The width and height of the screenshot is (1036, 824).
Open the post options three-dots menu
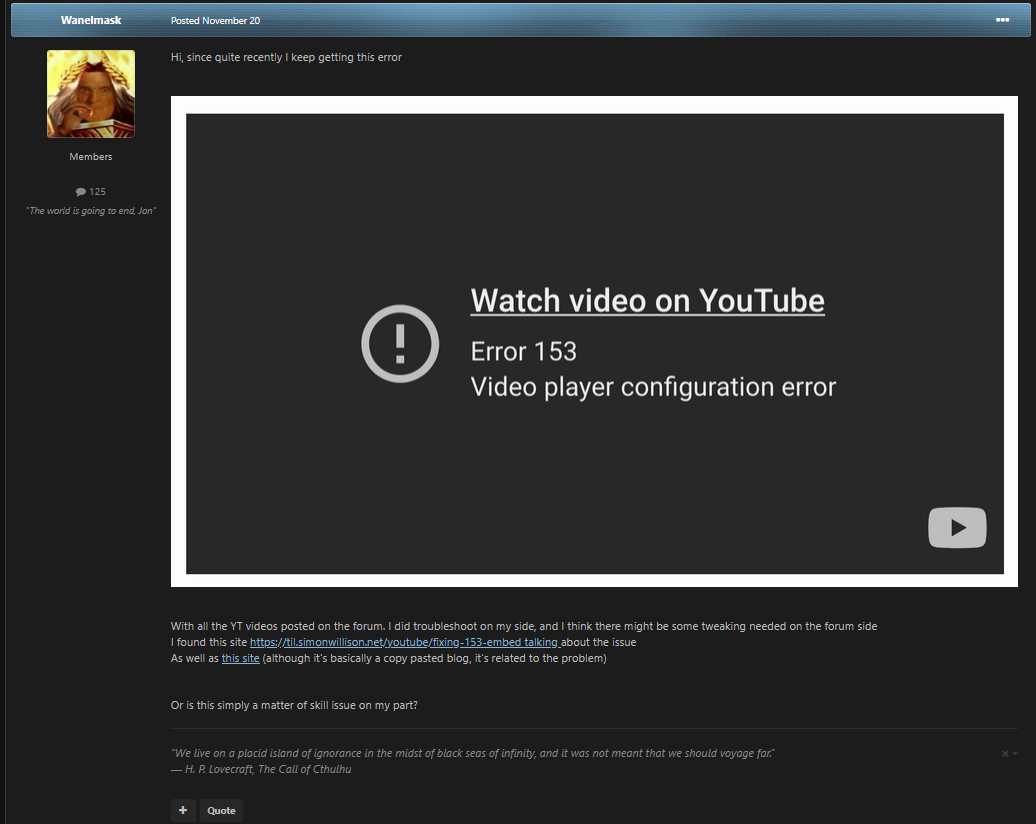(1002, 20)
